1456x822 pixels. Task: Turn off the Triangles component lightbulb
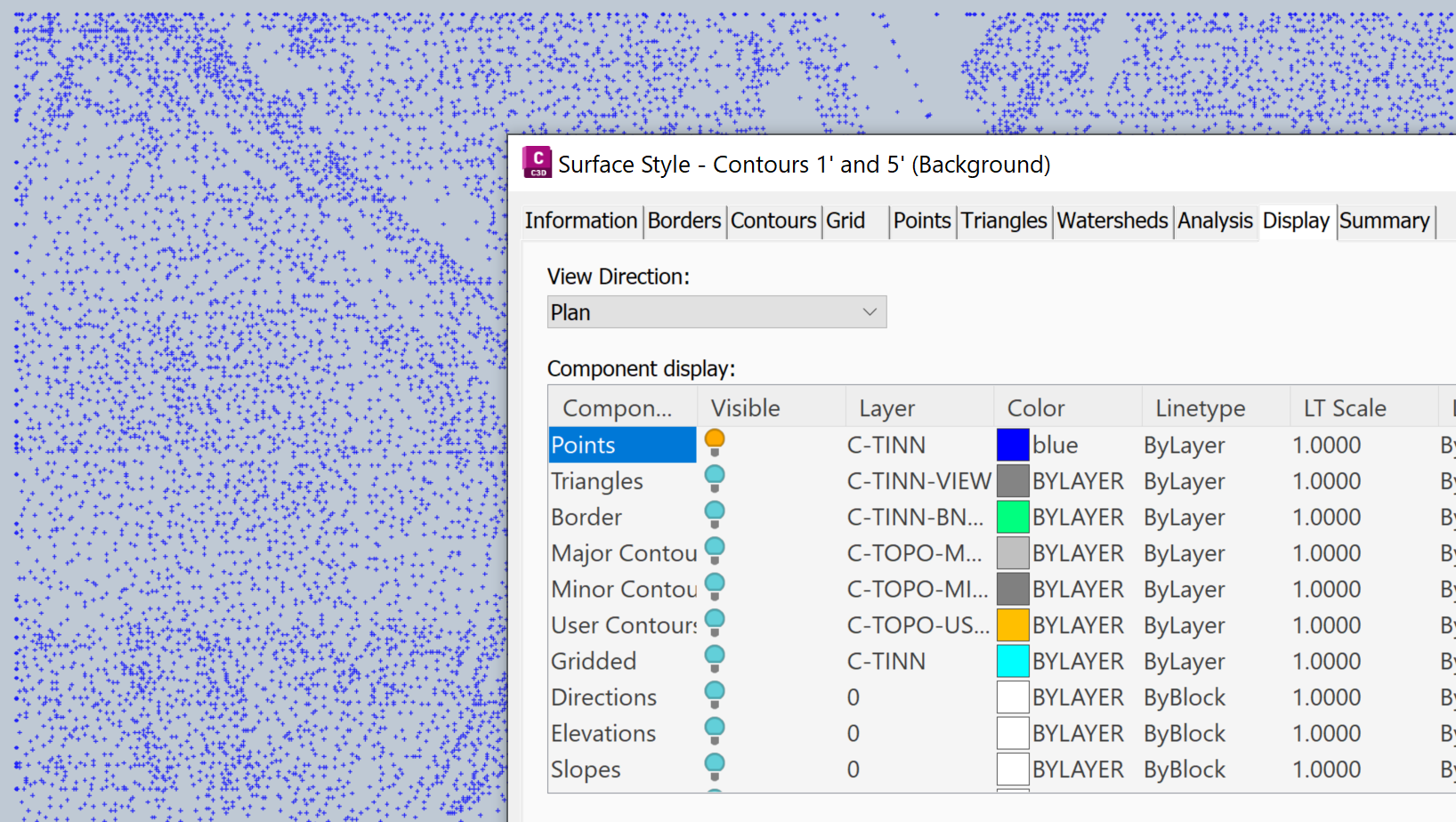point(714,479)
